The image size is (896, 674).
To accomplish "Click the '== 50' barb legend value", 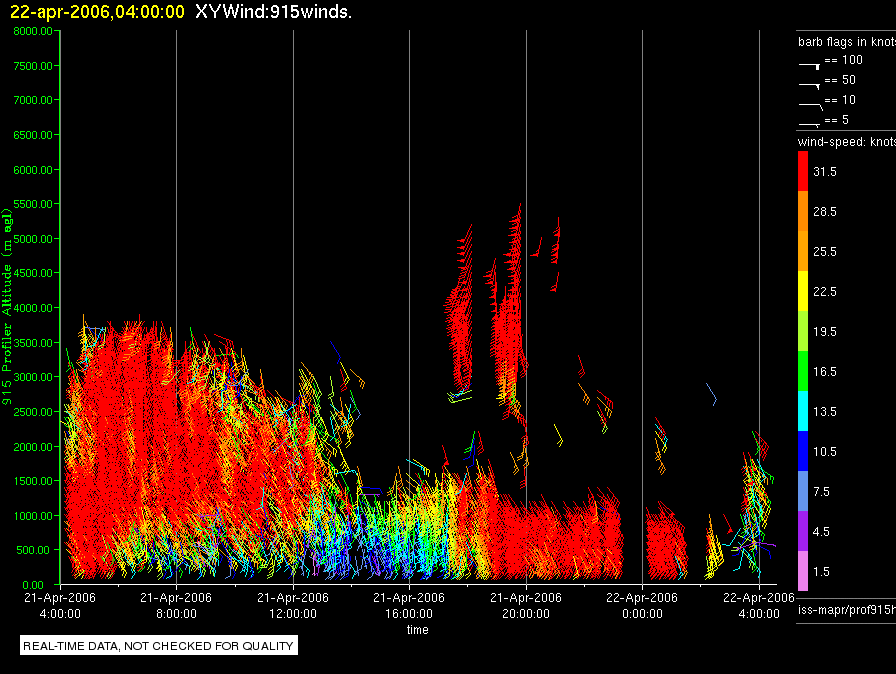I will (x=840, y=80).
